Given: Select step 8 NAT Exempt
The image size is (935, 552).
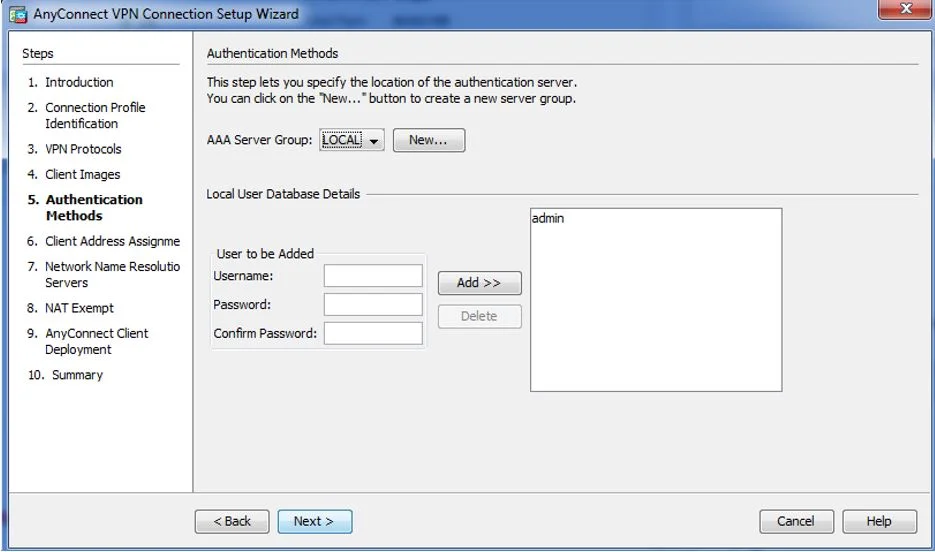Looking at the screenshot, I should tap(70, 308).
